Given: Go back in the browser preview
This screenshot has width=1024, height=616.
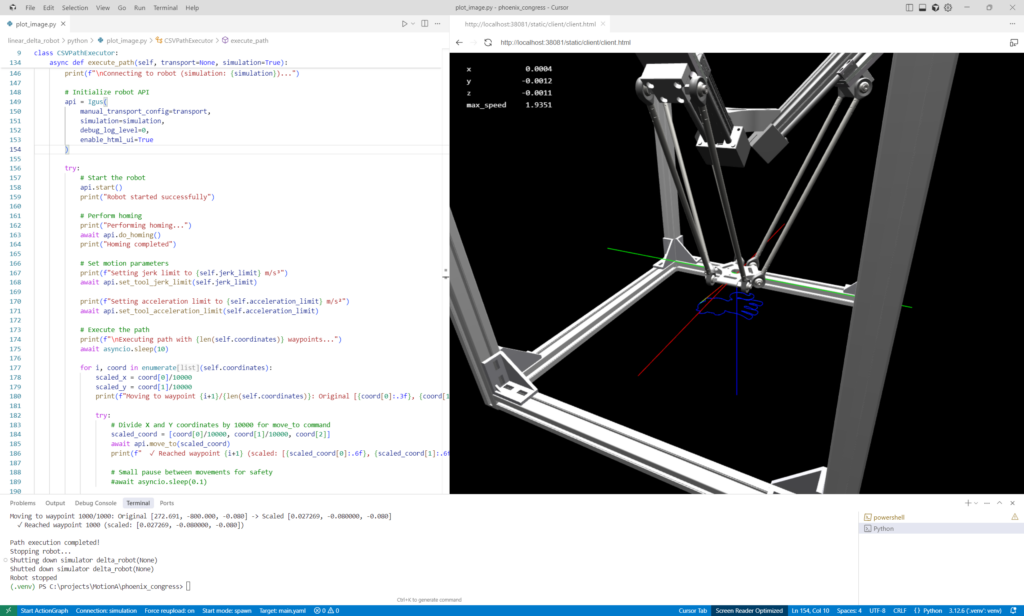Looking at the screenshot, I should click(x=459, y=42).
